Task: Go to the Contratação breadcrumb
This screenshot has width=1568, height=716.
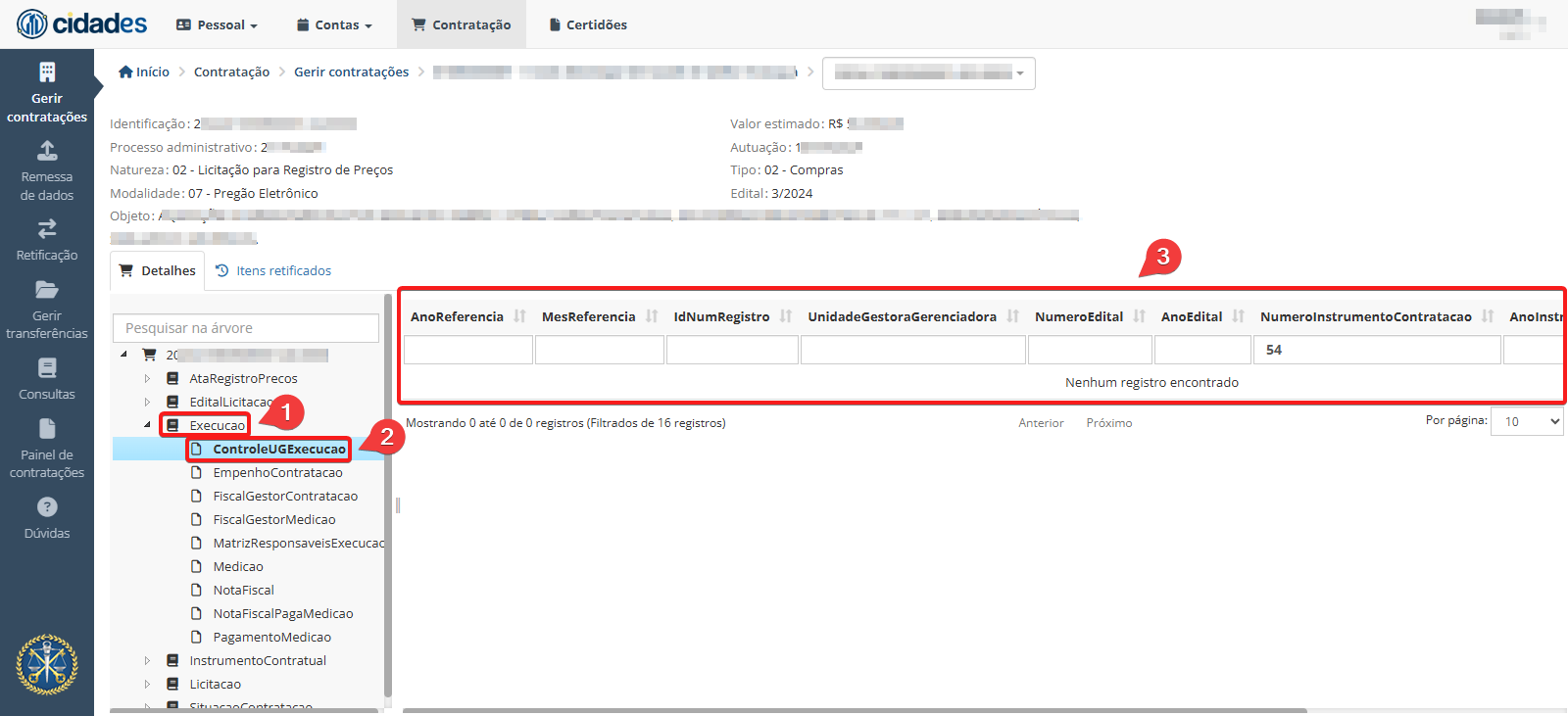Action: coord(231,72)
